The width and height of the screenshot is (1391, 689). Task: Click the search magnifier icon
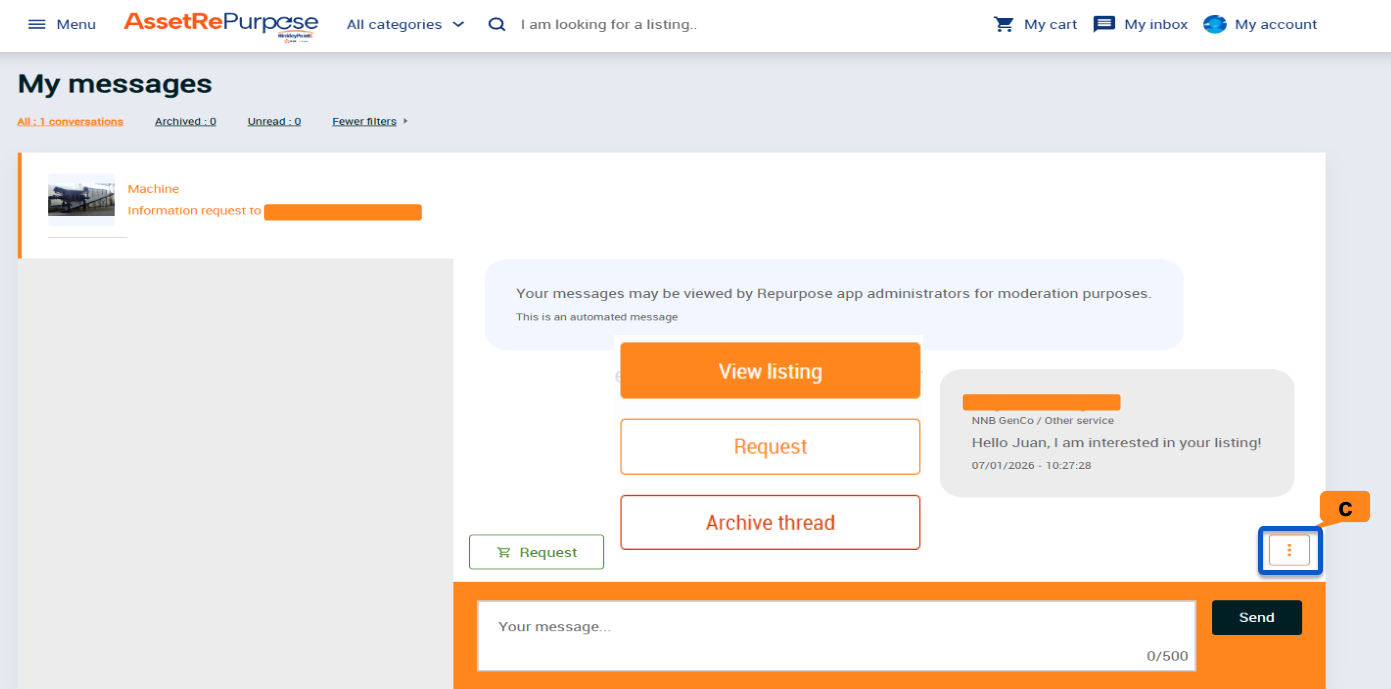pos(497,24)
